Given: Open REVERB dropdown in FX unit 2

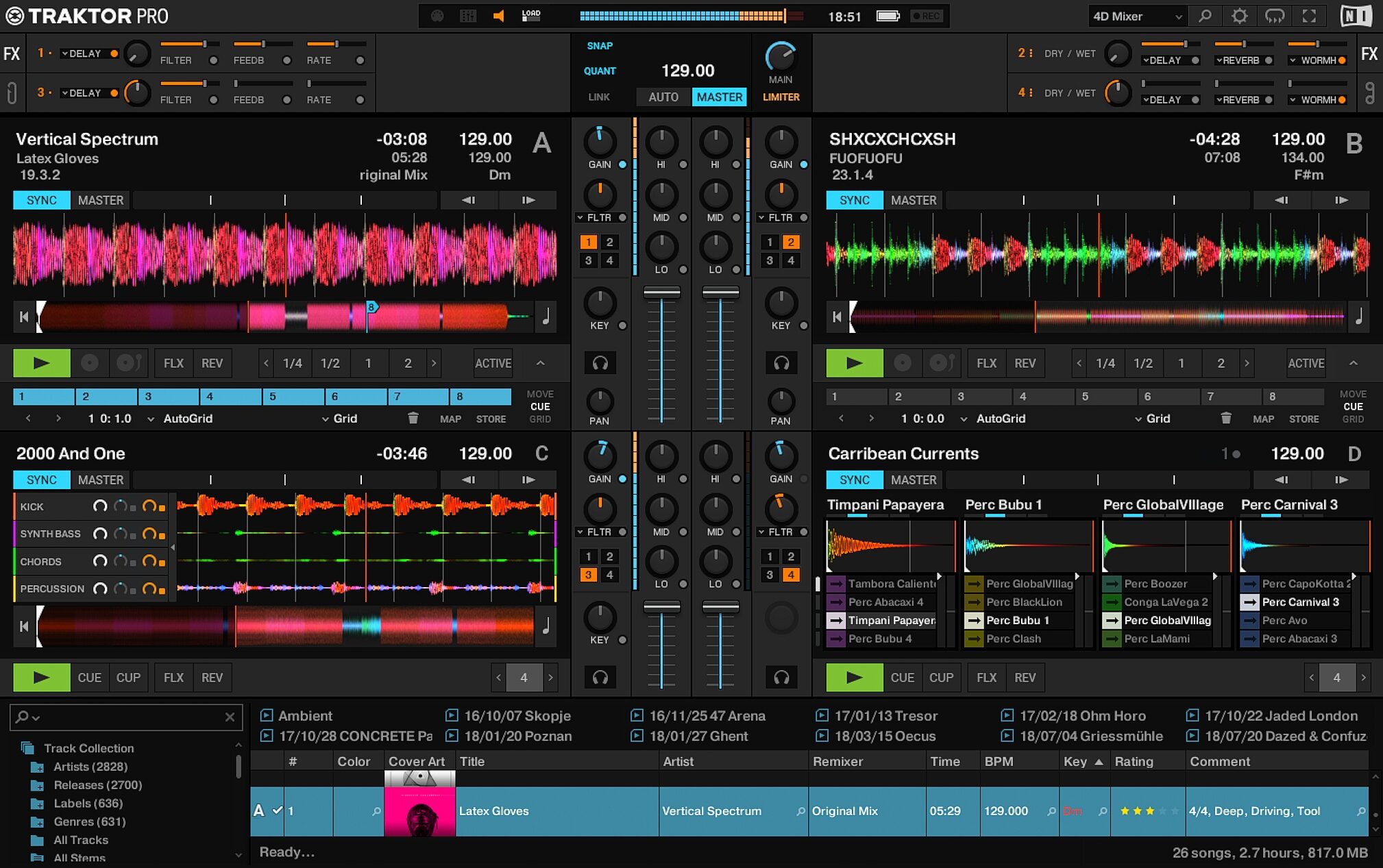Looking at the screenshot, I should pos(1238,60).
